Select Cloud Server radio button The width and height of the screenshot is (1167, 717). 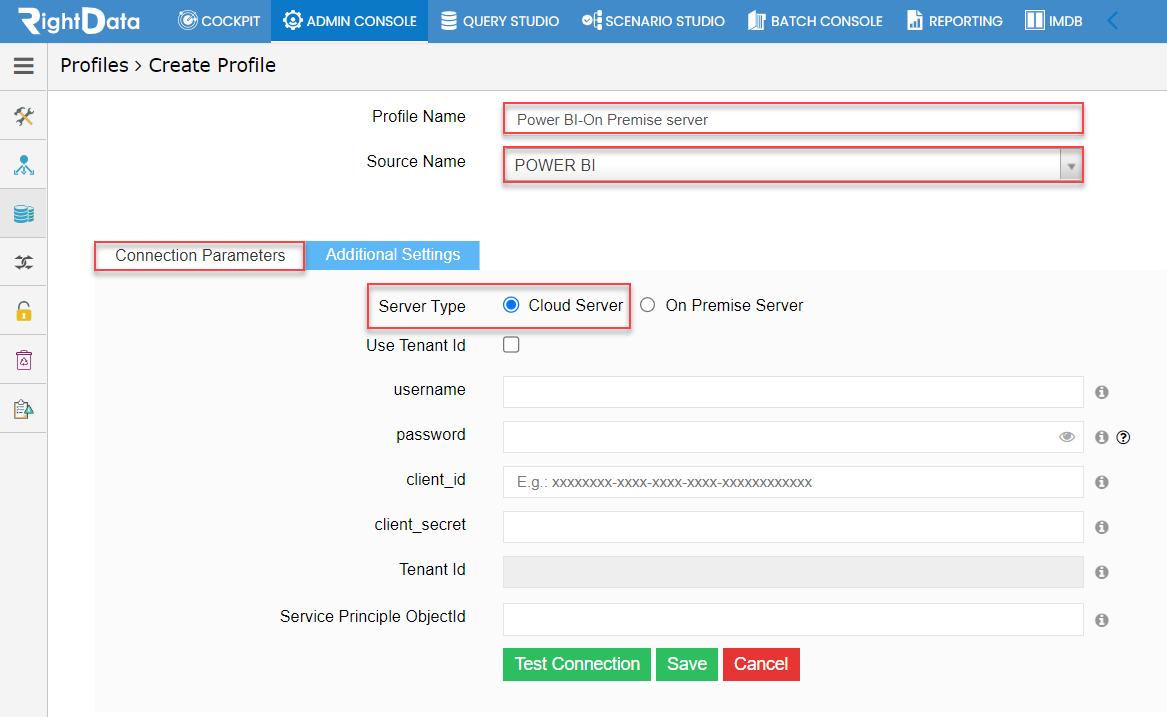(x=511, y=305)
